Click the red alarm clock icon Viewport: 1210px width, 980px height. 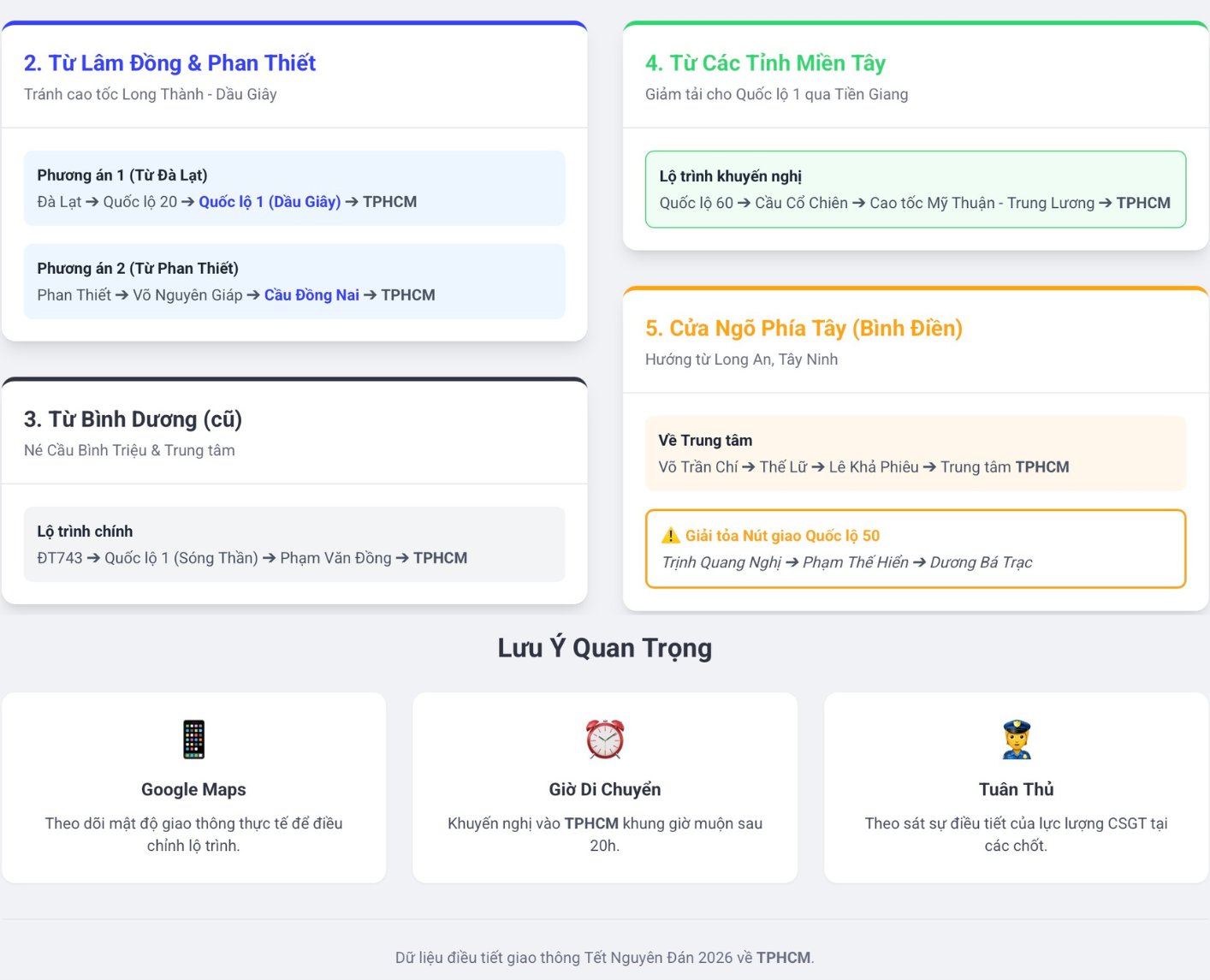click(x=605, y=739)
